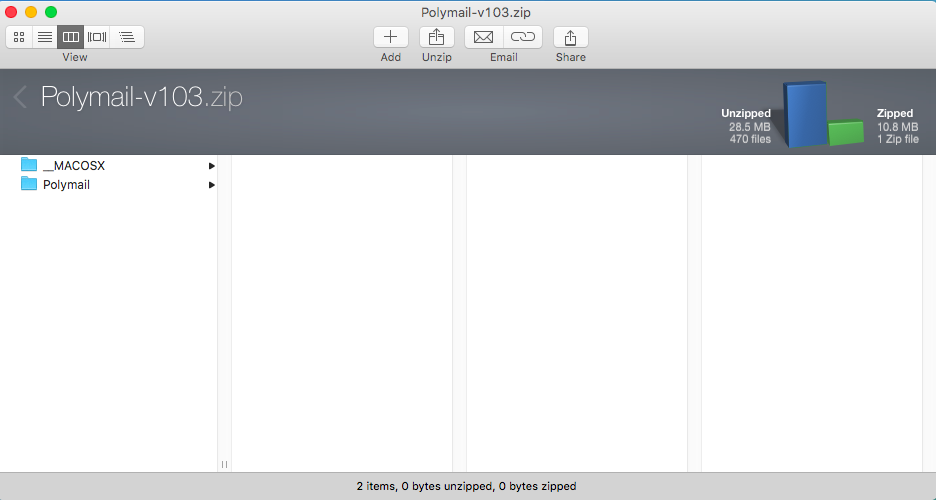Switch to list view

click(45, 37)
